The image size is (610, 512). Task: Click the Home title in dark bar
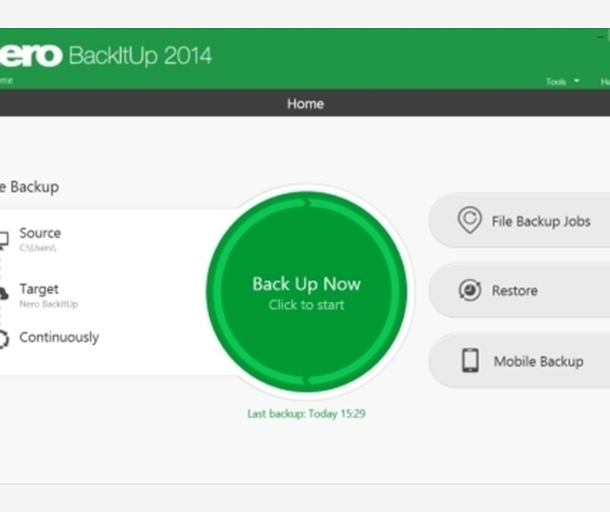[x=305, y=104]
